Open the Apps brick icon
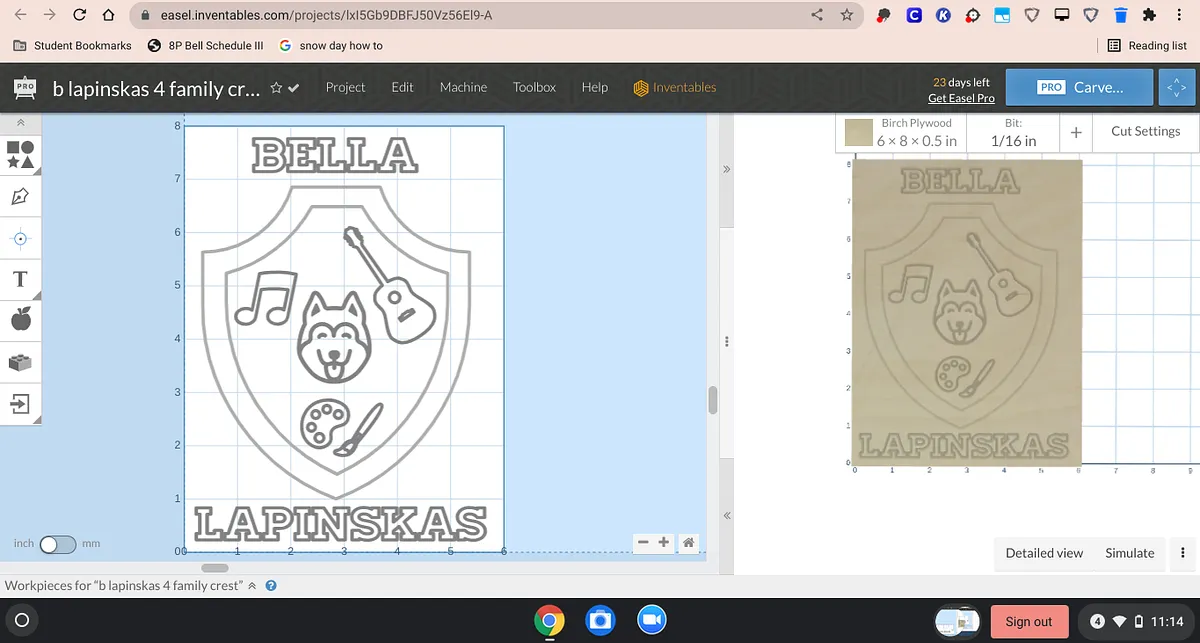 [20, 362]
